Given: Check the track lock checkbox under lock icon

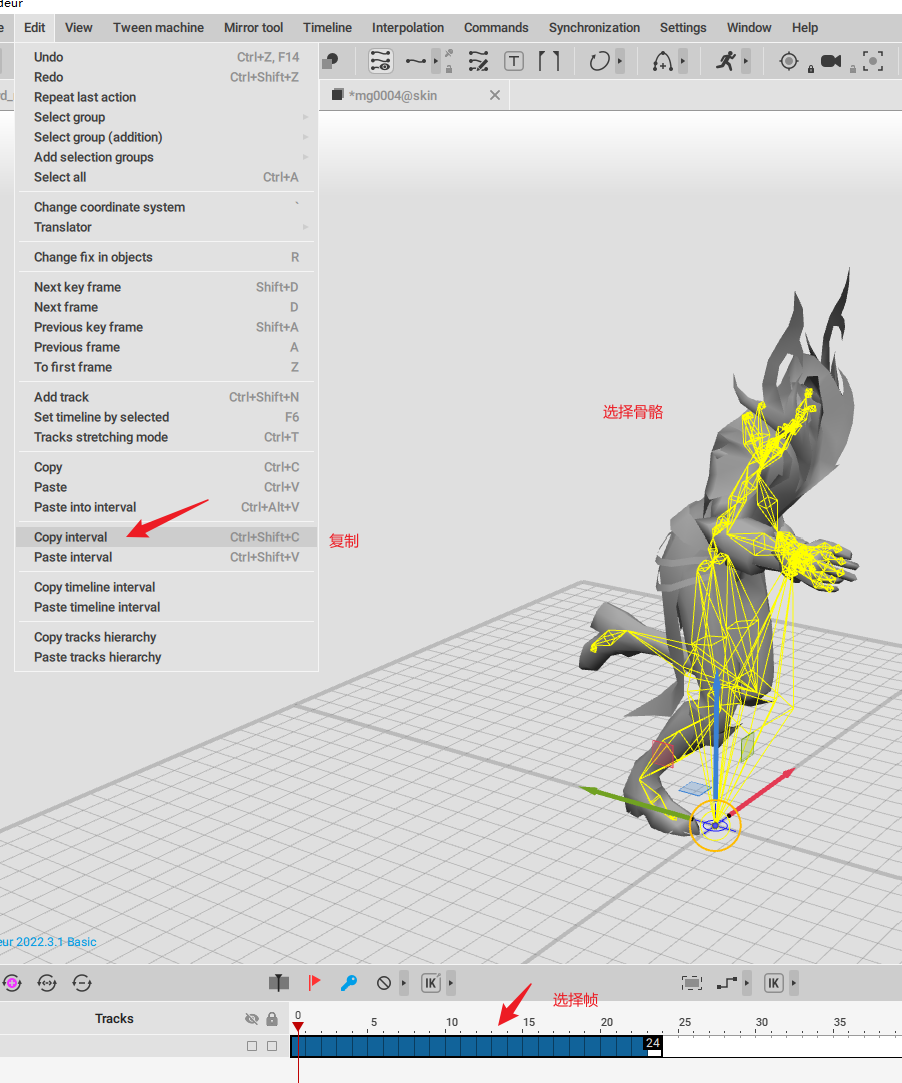Looking at the screenshot, I should [x=272, y=1046].
